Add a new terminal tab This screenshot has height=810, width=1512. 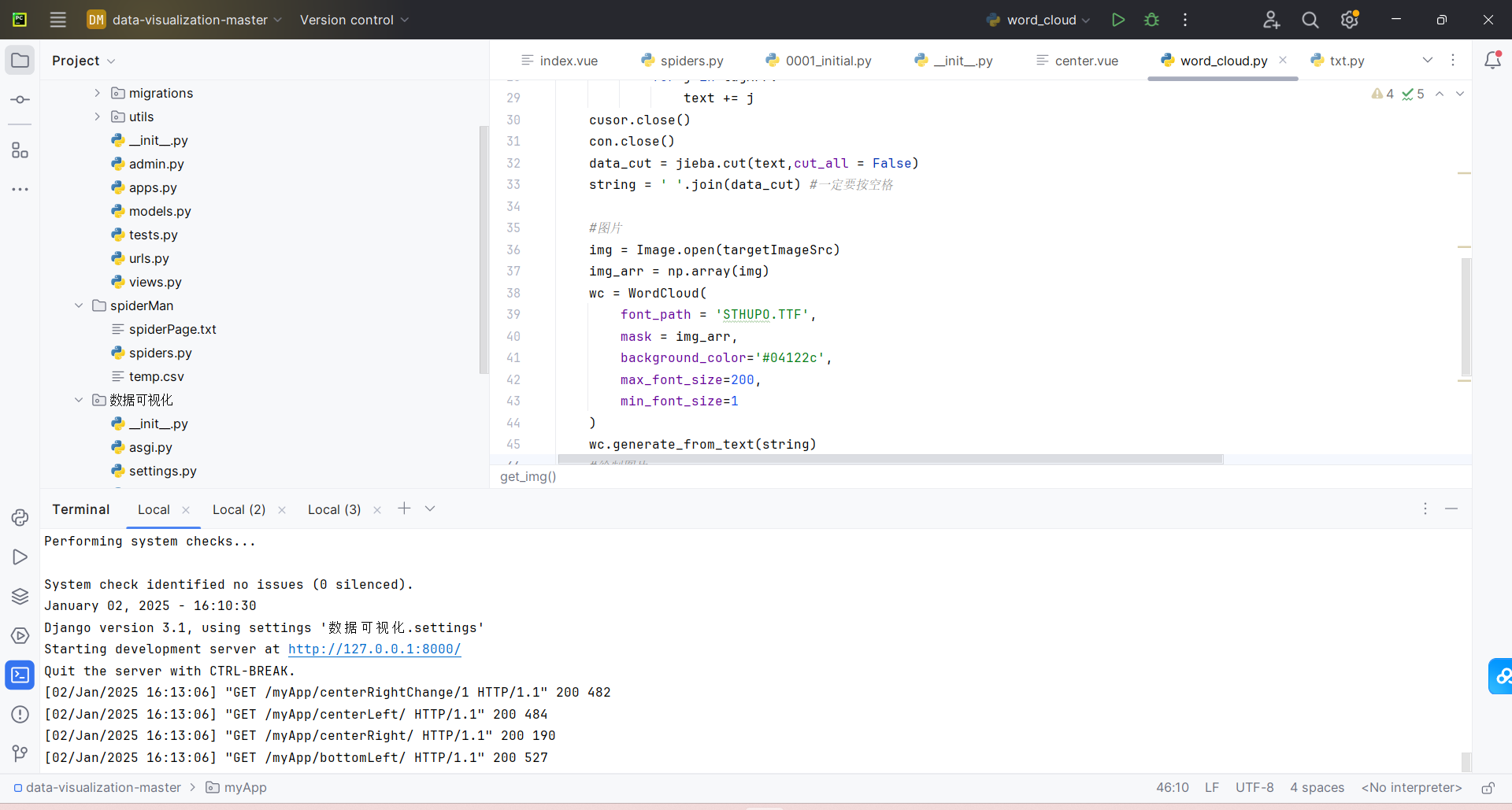coord(404,509)
